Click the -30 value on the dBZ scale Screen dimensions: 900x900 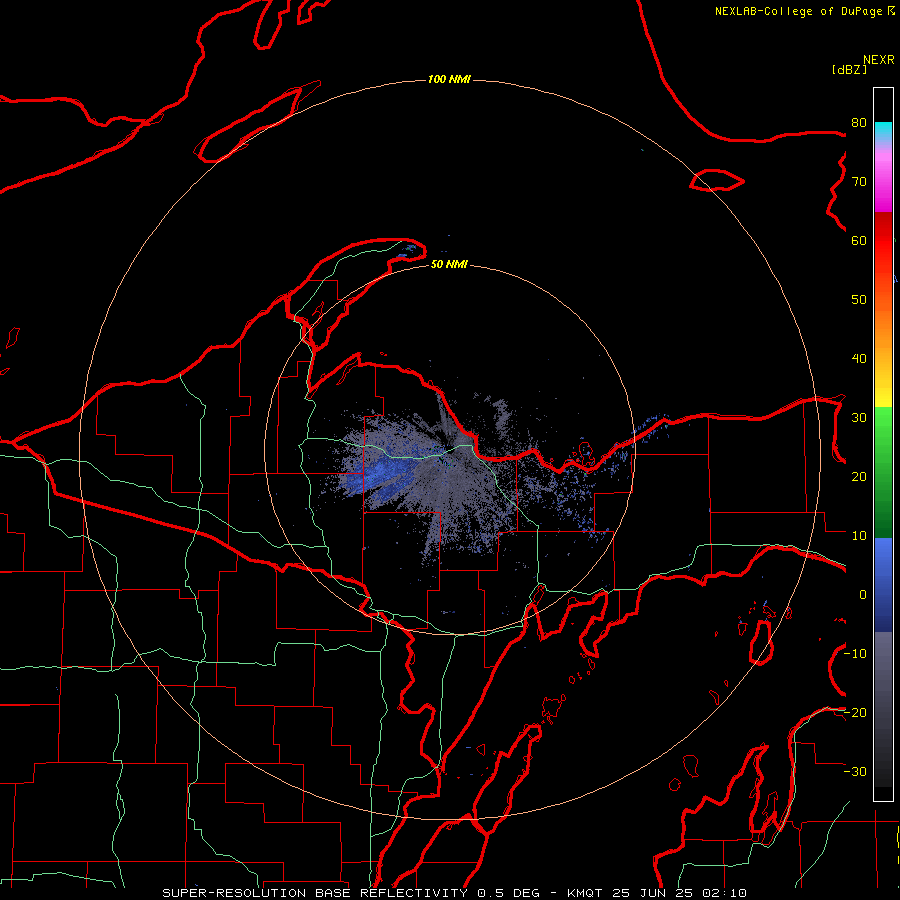855,771
